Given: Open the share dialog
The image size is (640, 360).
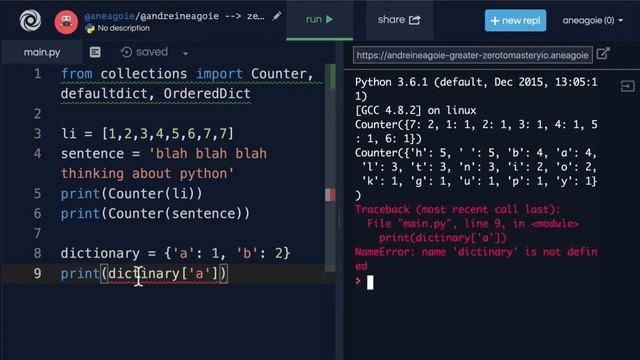Looking at the screenshot, I should [x=399, y=20].
